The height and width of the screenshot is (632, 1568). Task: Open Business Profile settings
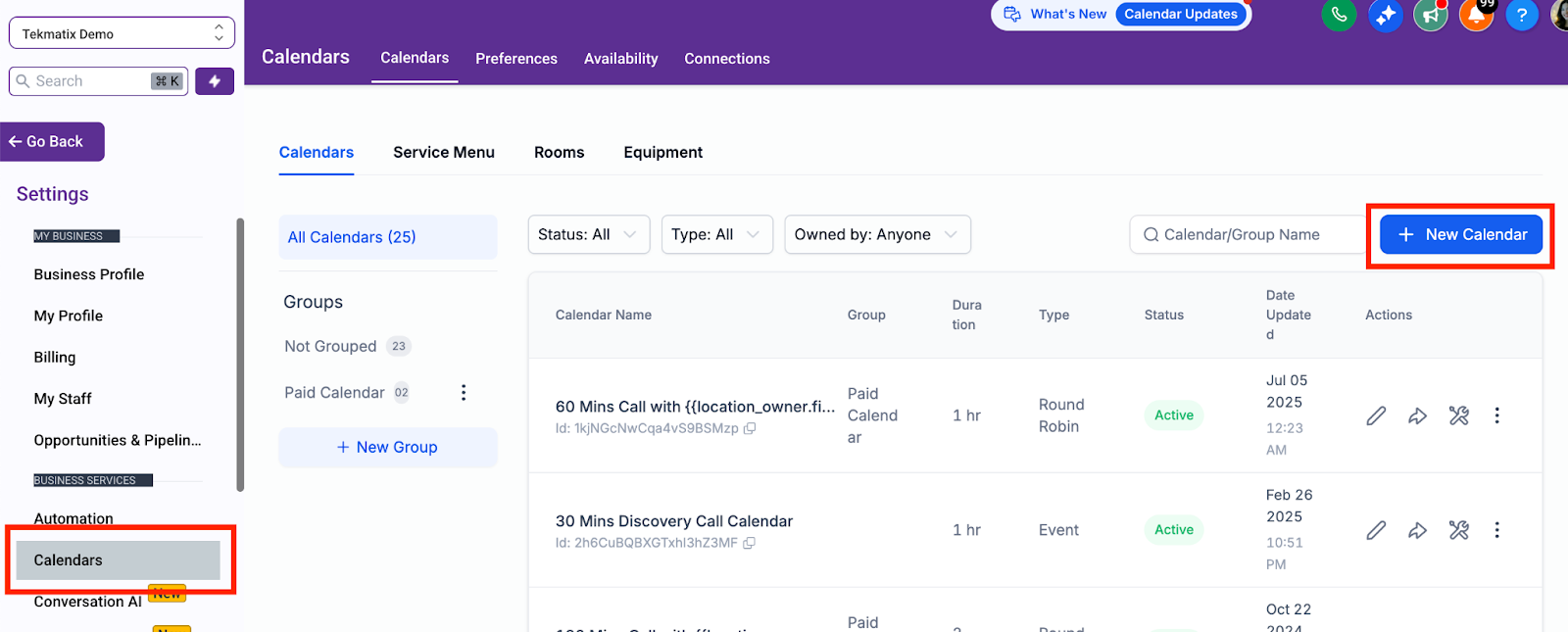coord(89,274)
